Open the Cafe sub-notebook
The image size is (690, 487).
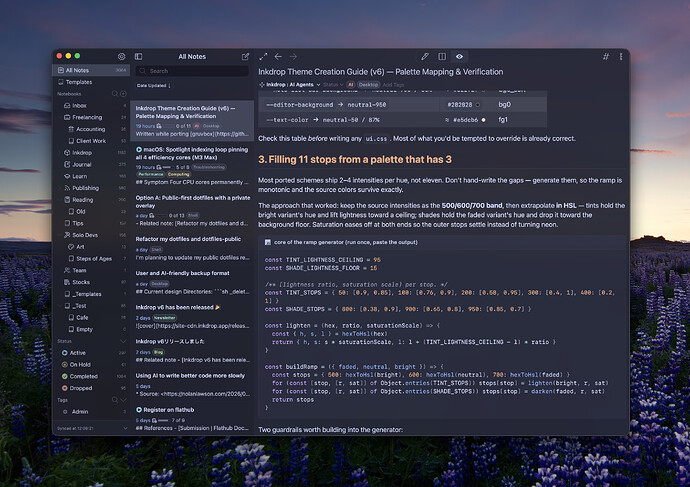[91, 318]
